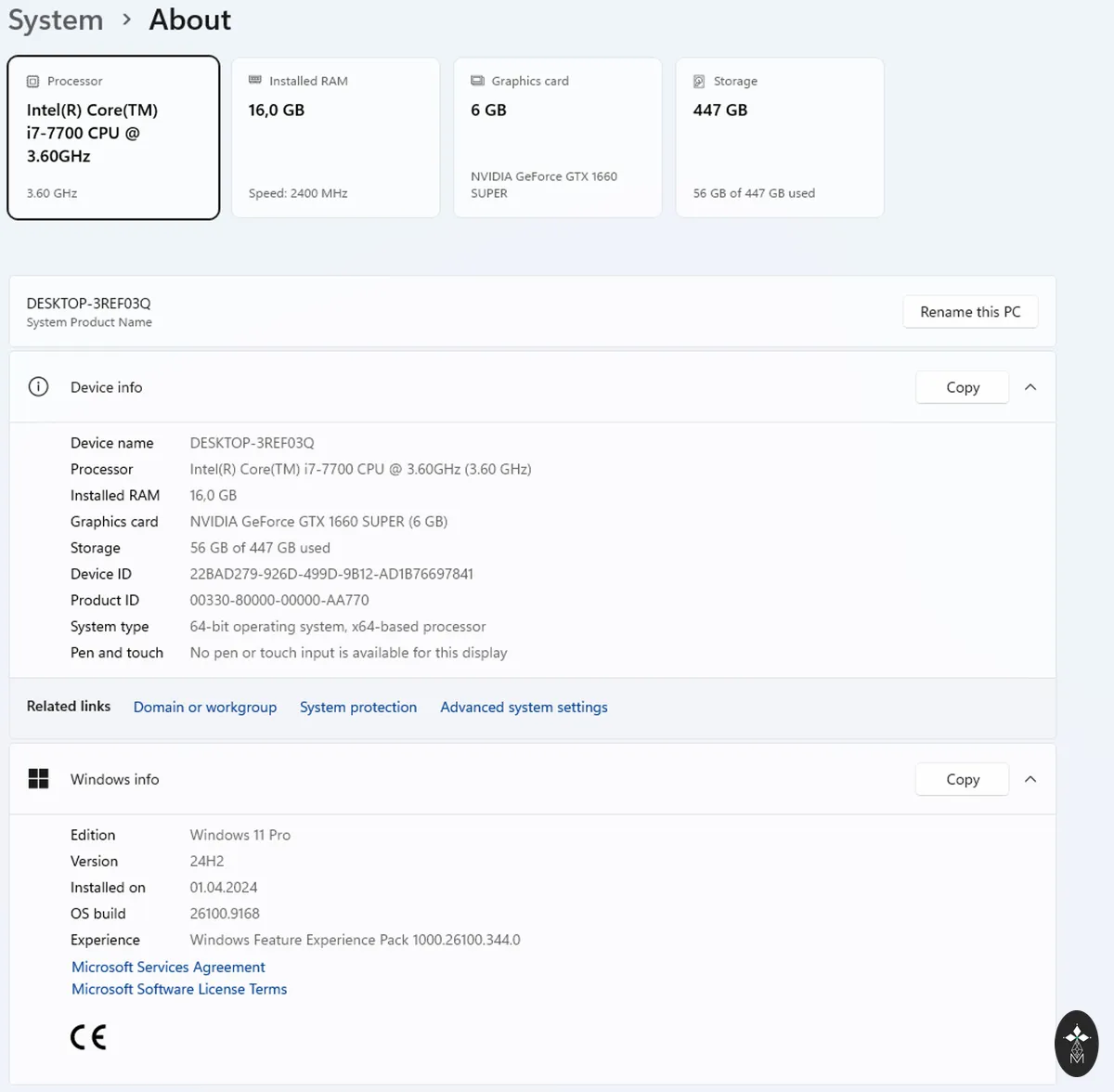Click the Installed on date 01.04.2024

(224, 888)
